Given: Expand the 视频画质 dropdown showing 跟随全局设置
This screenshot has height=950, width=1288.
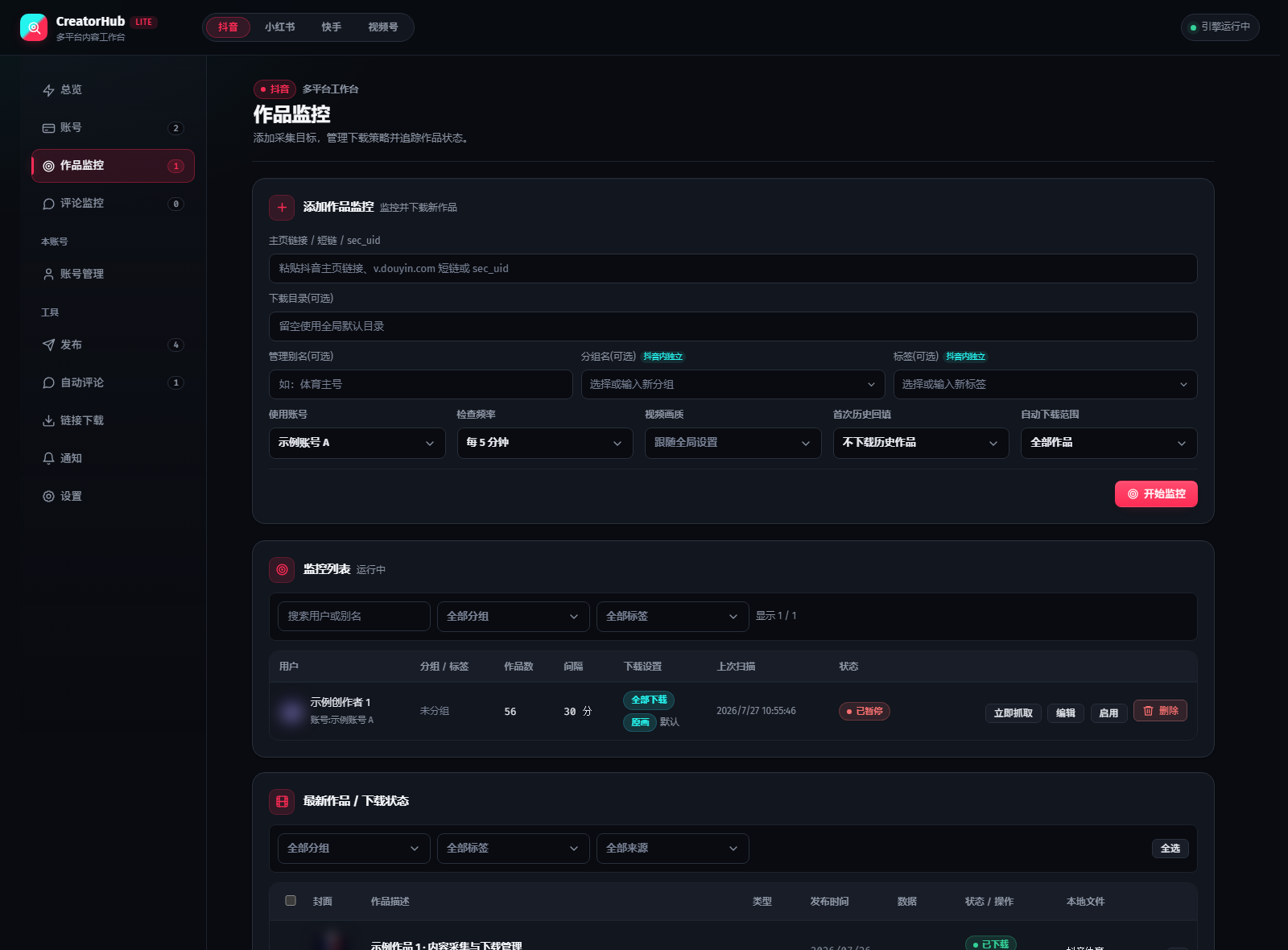Looking at the screenshot, I should [733, 443].
